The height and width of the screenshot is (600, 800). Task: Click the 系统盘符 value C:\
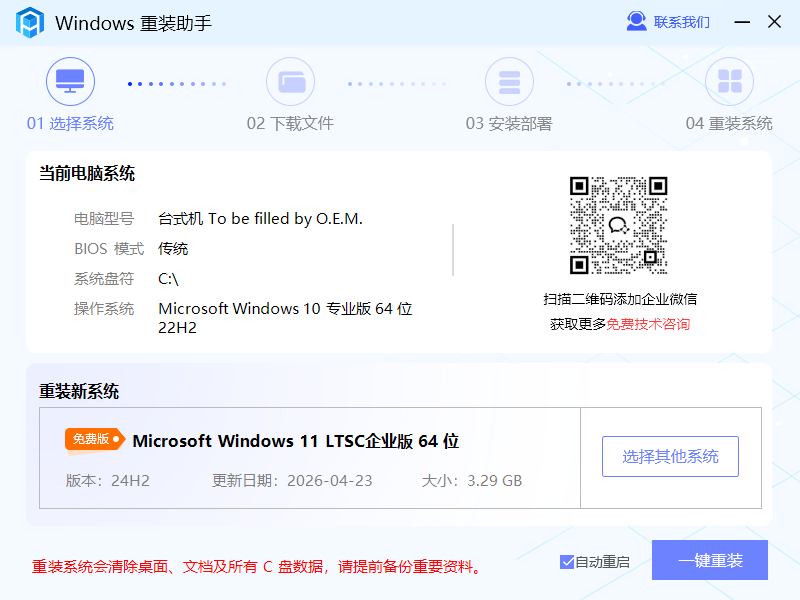(168, 279)
